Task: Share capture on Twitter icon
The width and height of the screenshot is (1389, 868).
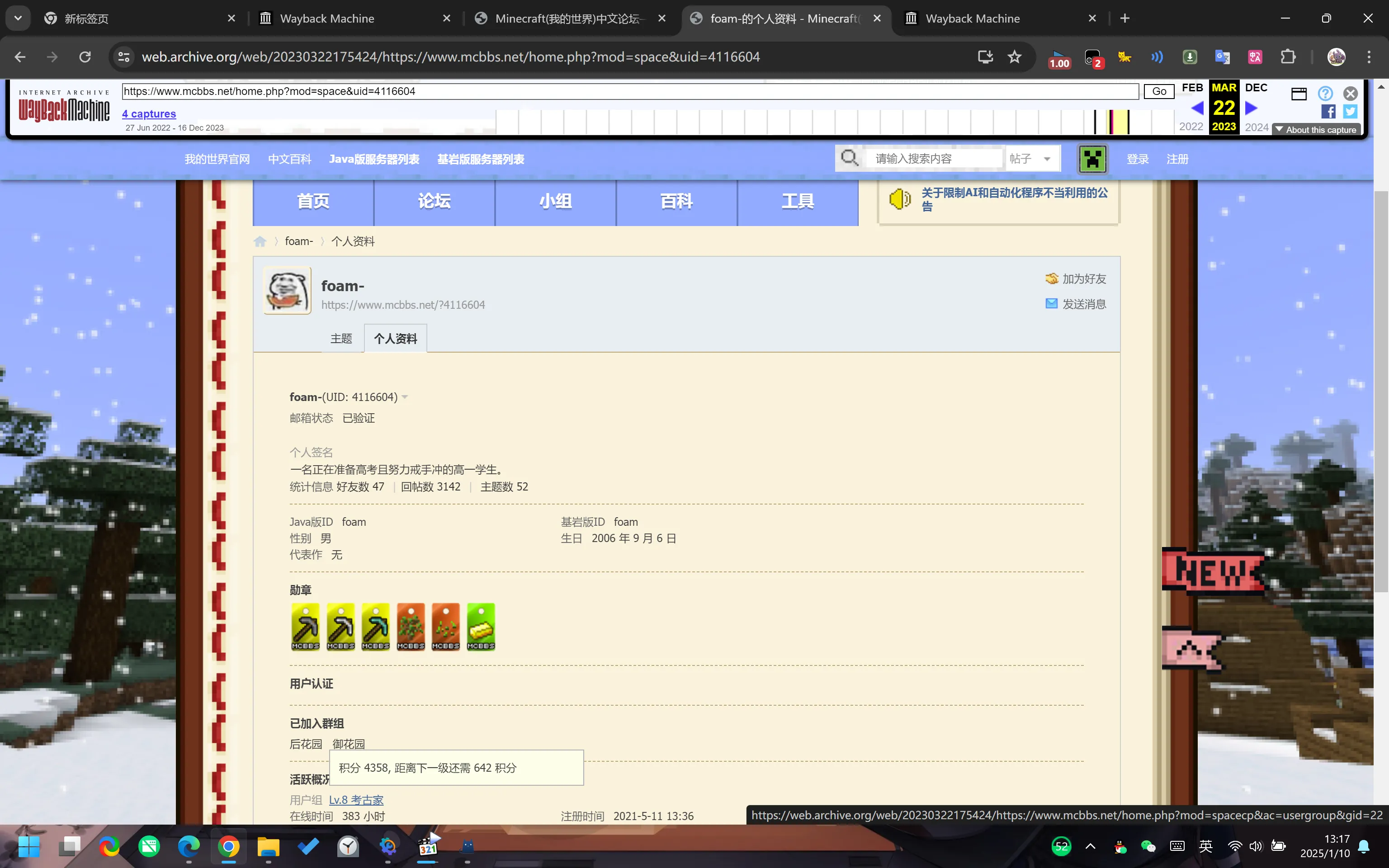Action: coord(1351,111)
